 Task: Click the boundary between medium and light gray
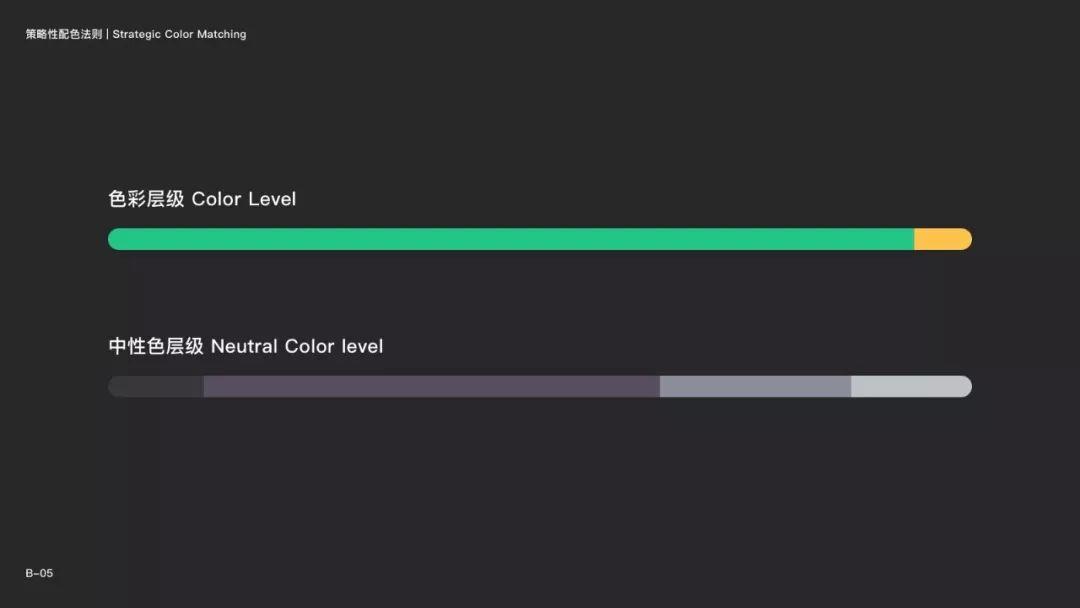tap(851, 386)
